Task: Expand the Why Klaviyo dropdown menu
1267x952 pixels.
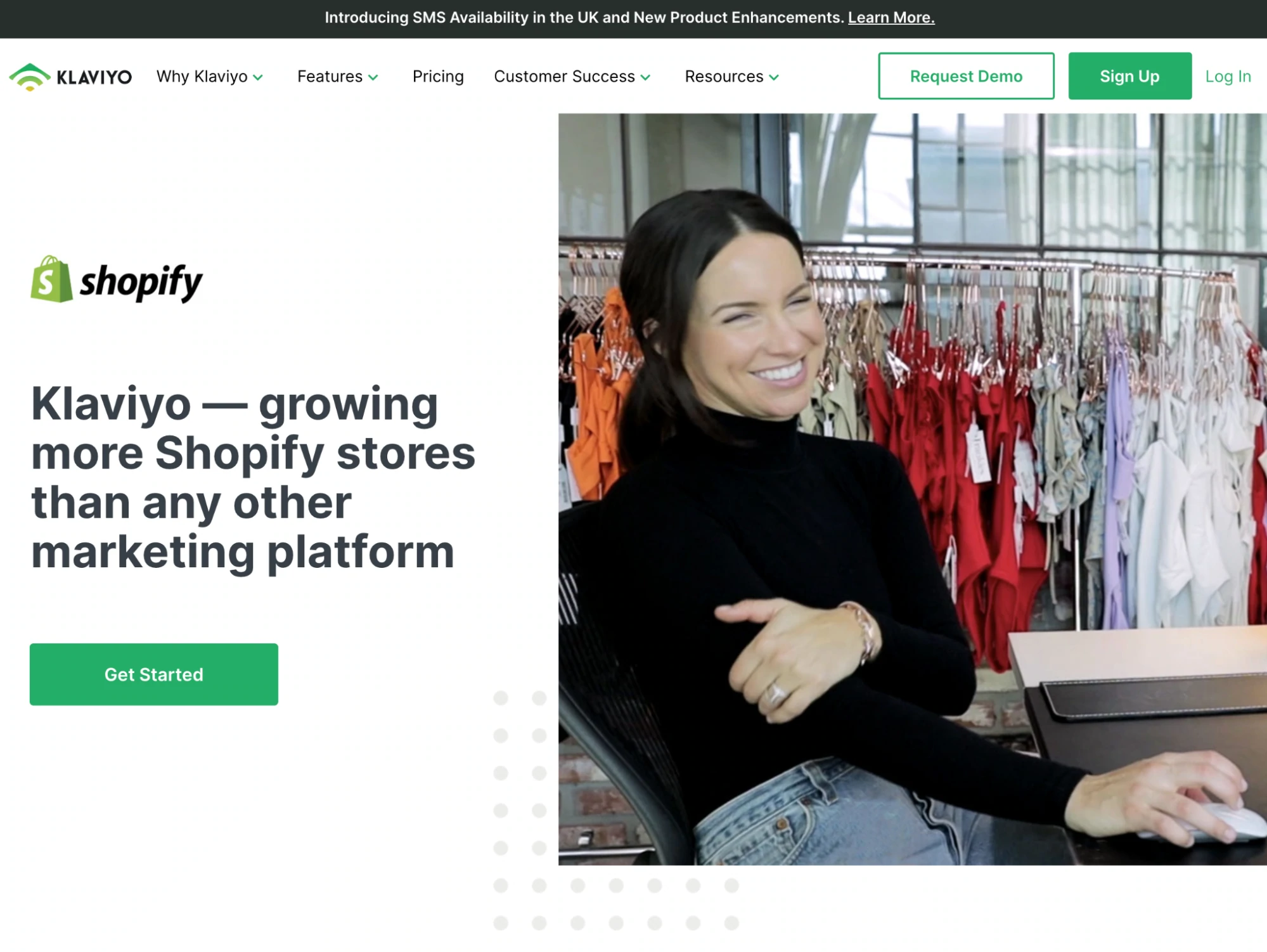Action: click(210, 76)
